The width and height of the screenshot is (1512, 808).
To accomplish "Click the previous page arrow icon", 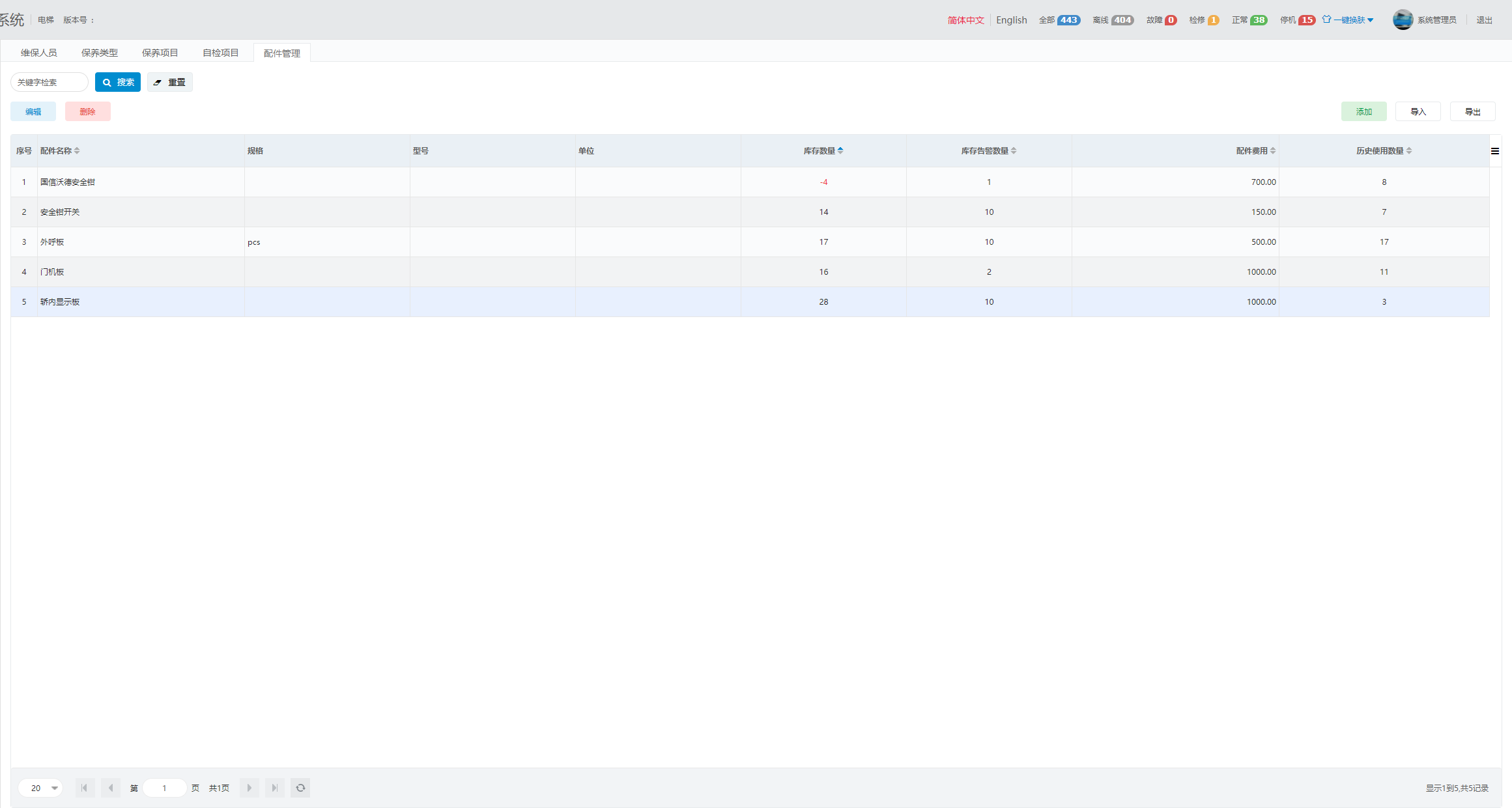I will 111,788.
